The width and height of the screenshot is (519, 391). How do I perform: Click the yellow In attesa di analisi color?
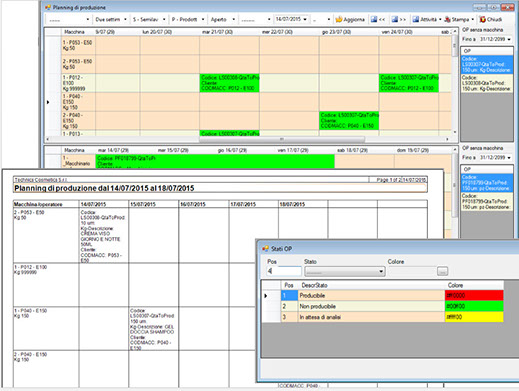474,317
